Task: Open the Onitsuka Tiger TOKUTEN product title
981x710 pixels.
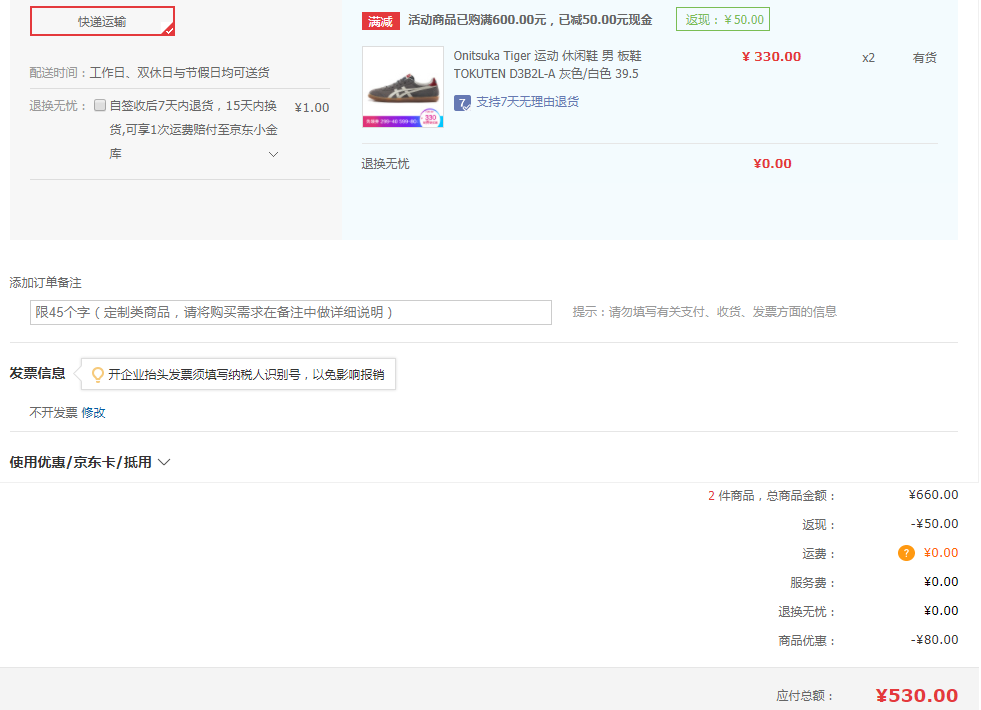Action: point(547,64)
